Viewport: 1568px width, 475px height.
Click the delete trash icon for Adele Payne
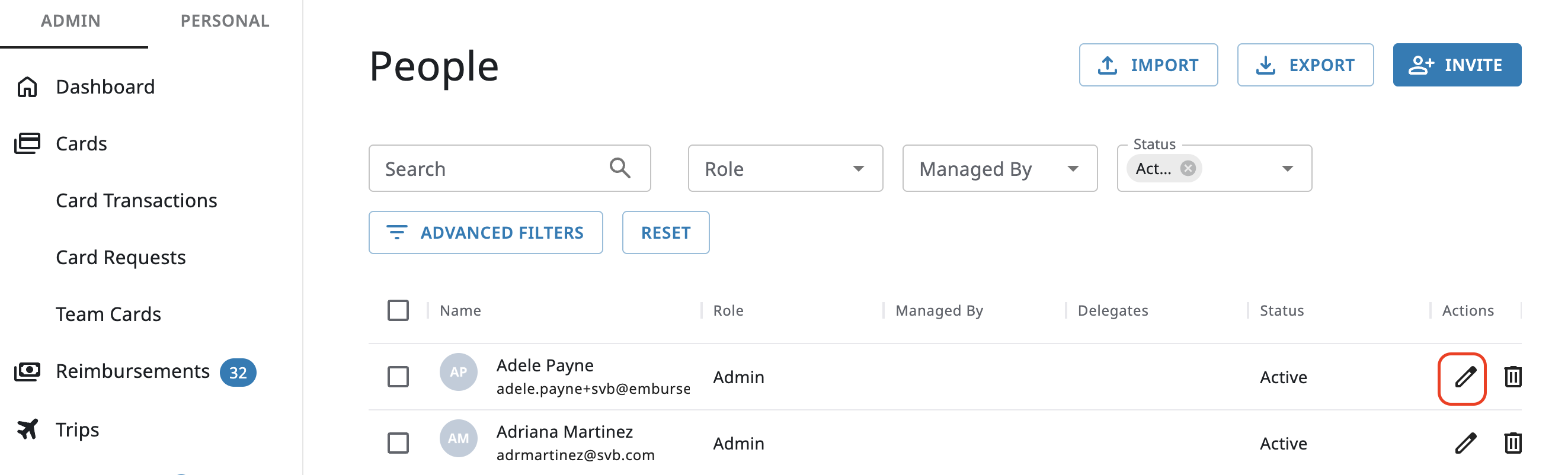pyautogui.click(x=1513, y=377)
